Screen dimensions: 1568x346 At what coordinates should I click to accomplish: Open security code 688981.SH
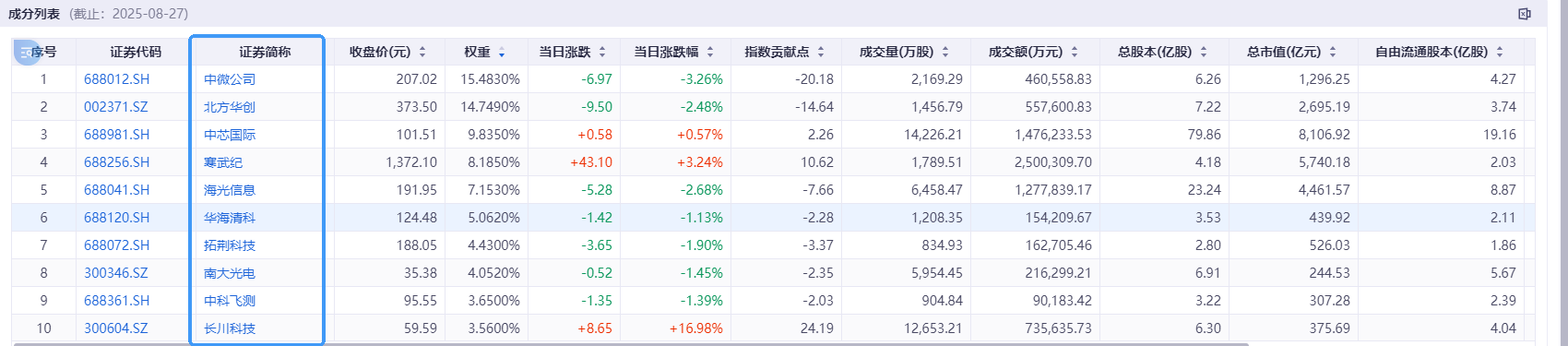coord(116,135)
